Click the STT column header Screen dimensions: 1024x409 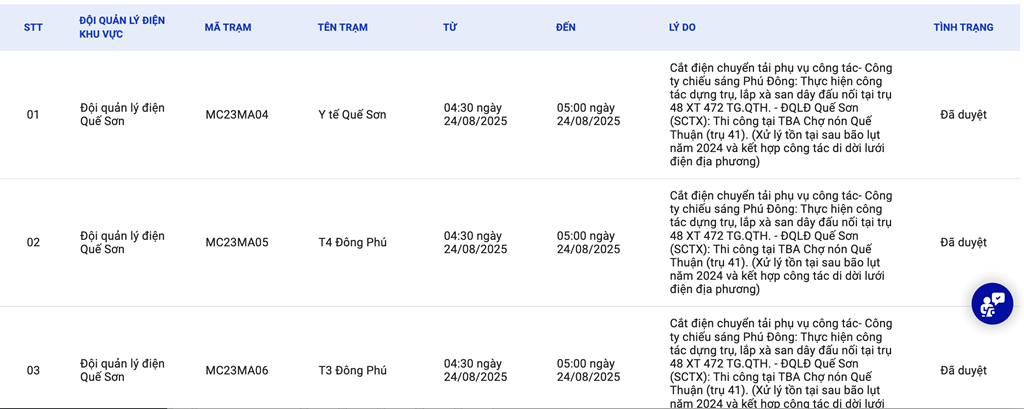33,27
